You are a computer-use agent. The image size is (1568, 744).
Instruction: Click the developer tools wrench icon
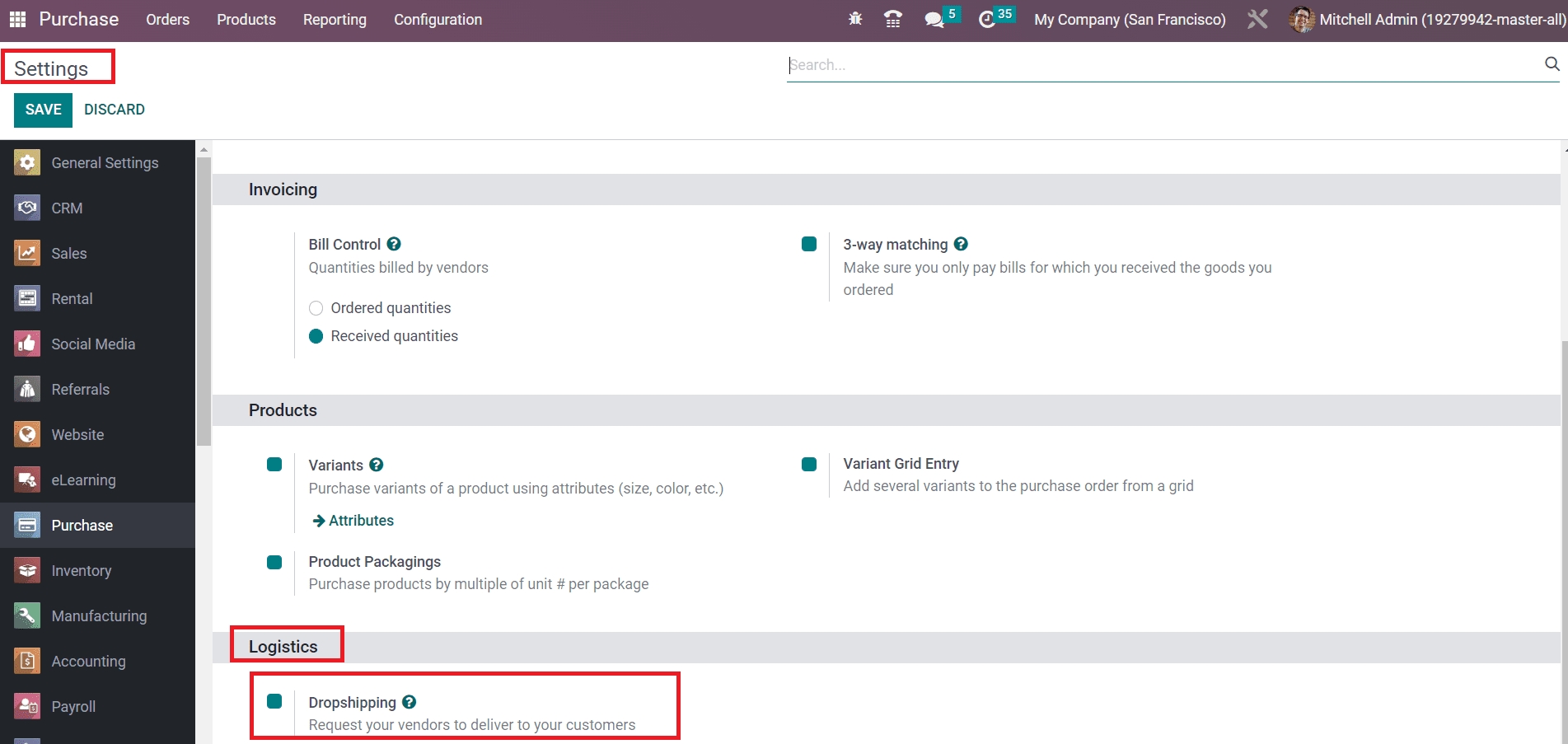[x=1257, y=19]
